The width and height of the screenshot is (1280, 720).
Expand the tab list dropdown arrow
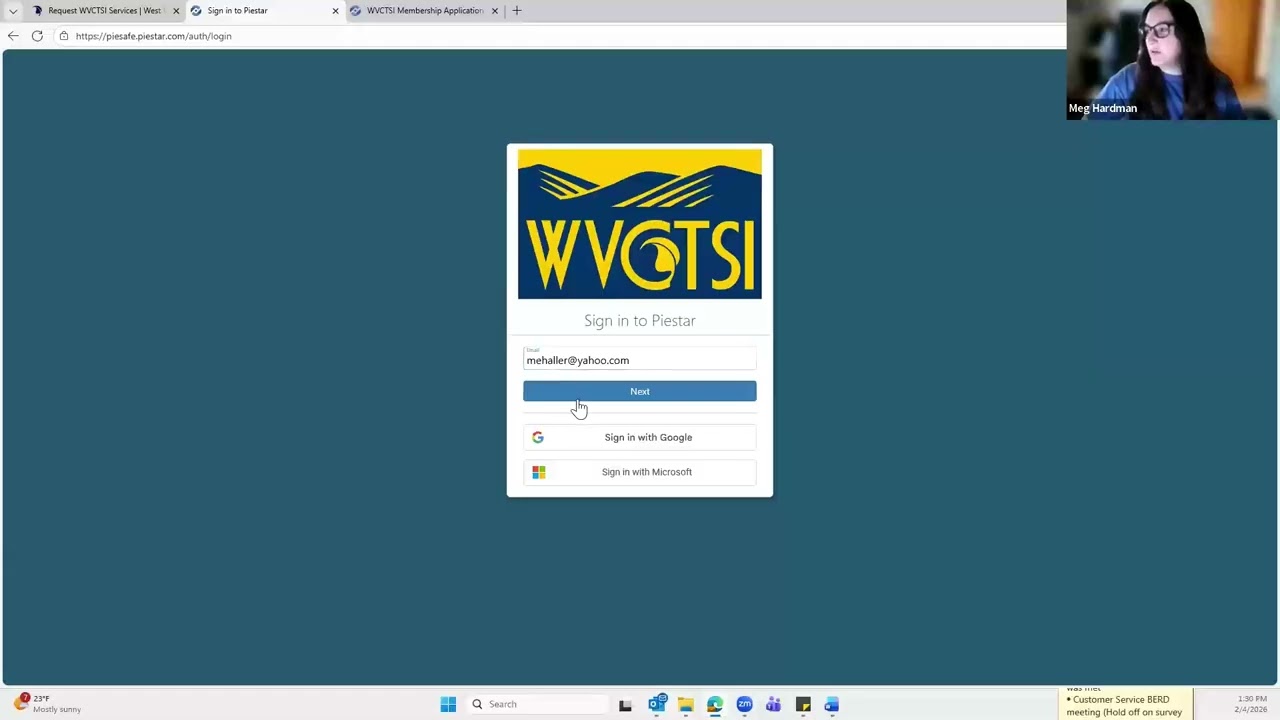(13, 11)
